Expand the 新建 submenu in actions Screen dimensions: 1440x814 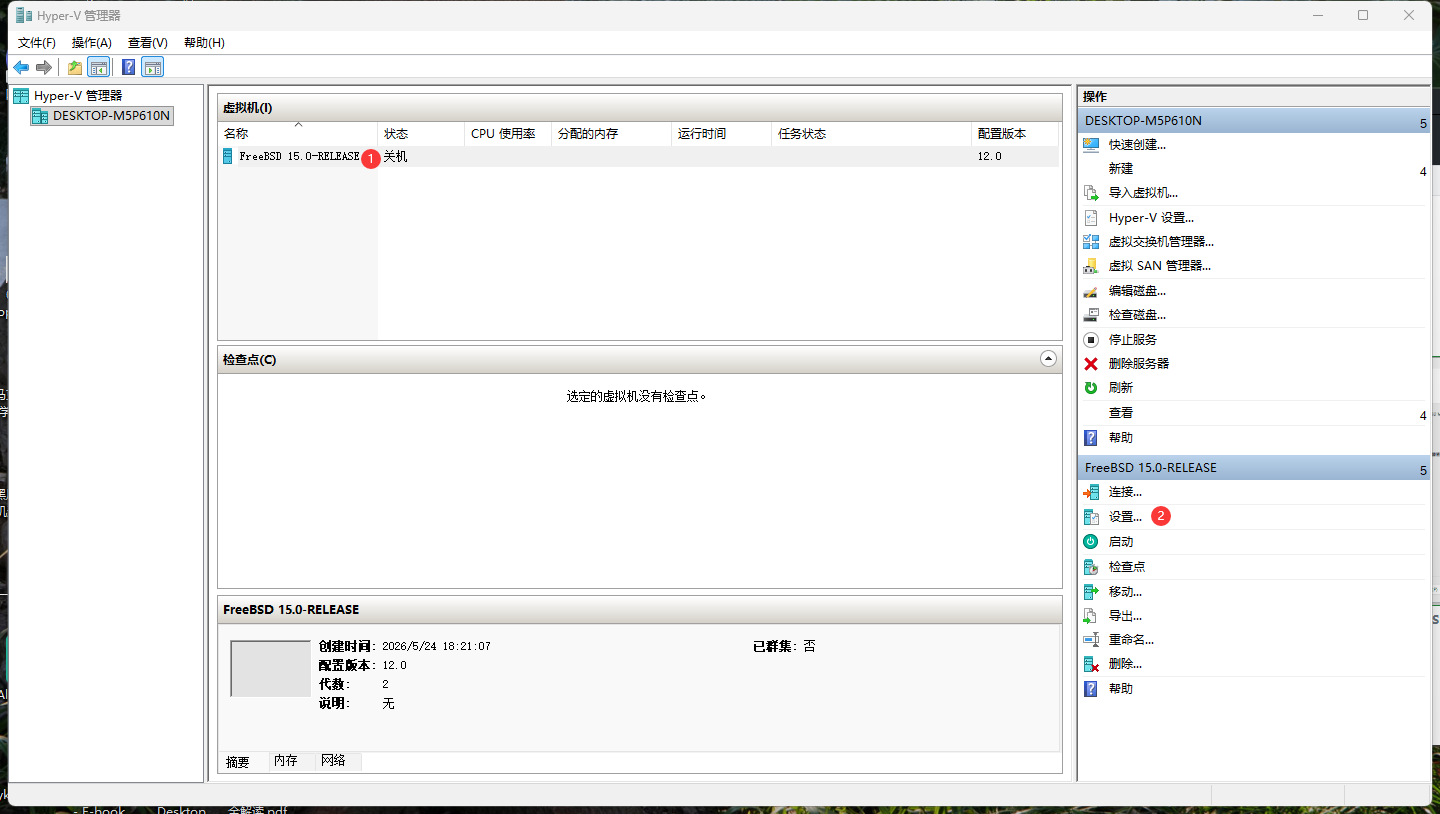tap(1423, 171)
